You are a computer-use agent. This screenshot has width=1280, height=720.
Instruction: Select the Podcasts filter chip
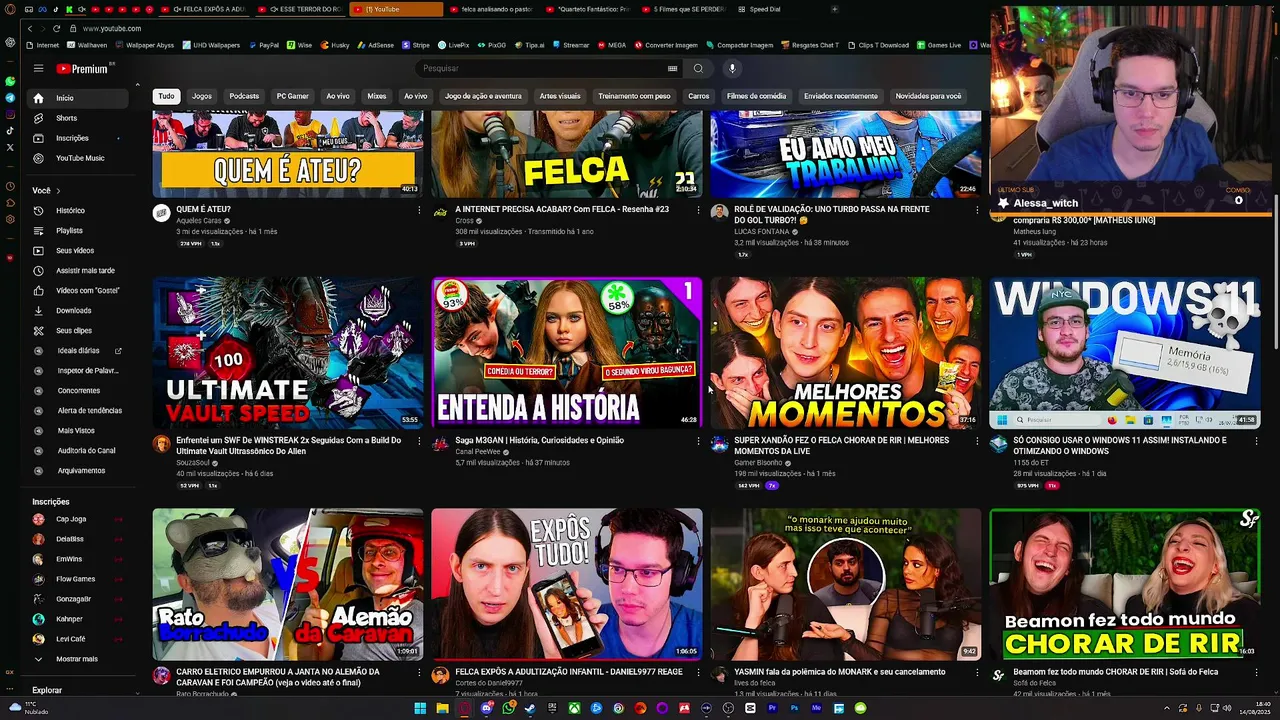(x=244, y=96)
